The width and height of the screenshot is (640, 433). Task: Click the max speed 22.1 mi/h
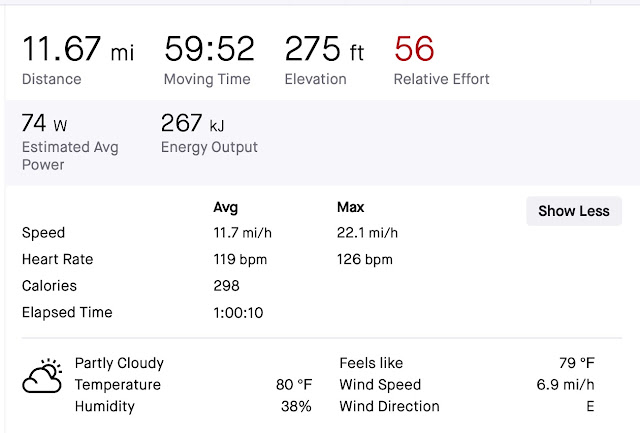click(367, 233)
